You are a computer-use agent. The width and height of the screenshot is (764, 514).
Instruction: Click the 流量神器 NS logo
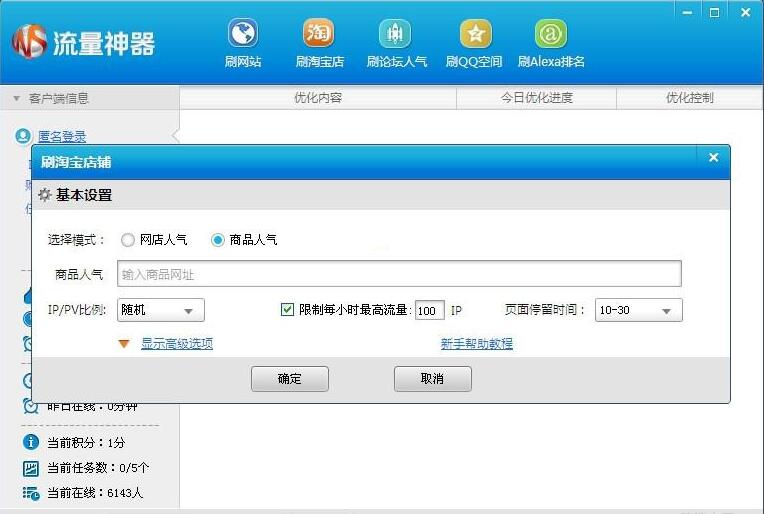(30, 42)
